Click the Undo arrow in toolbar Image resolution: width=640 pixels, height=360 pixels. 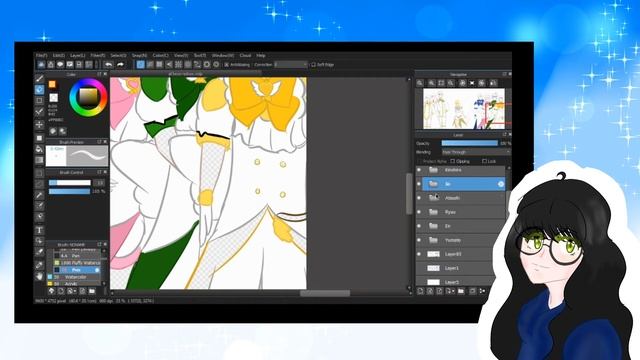[108, 64]
